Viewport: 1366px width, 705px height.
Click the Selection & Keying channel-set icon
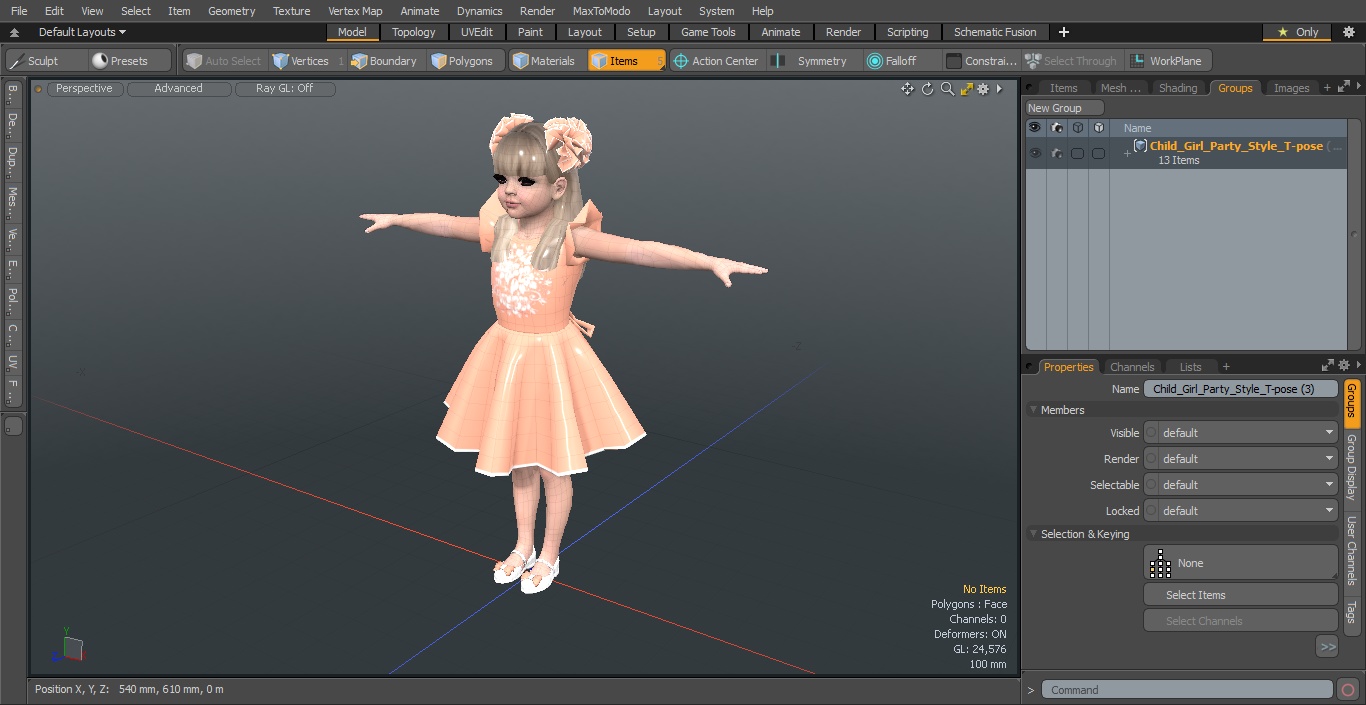point(1160,563)
